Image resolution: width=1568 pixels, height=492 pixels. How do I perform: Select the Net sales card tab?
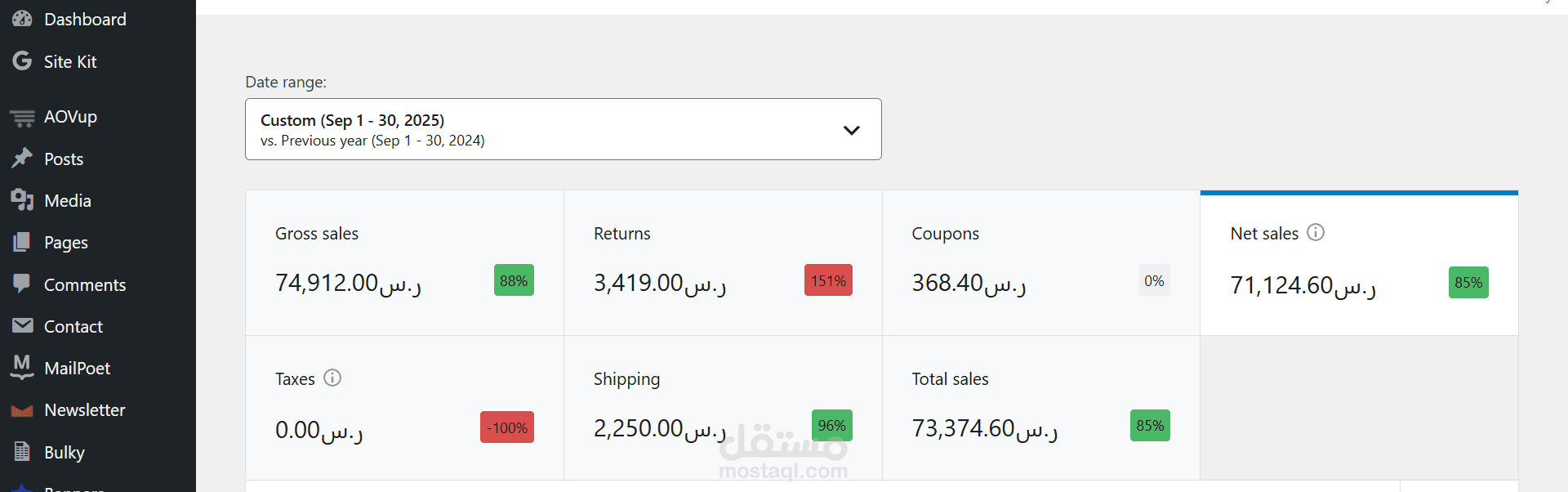pyautogui.click(x=1358, y=262)
